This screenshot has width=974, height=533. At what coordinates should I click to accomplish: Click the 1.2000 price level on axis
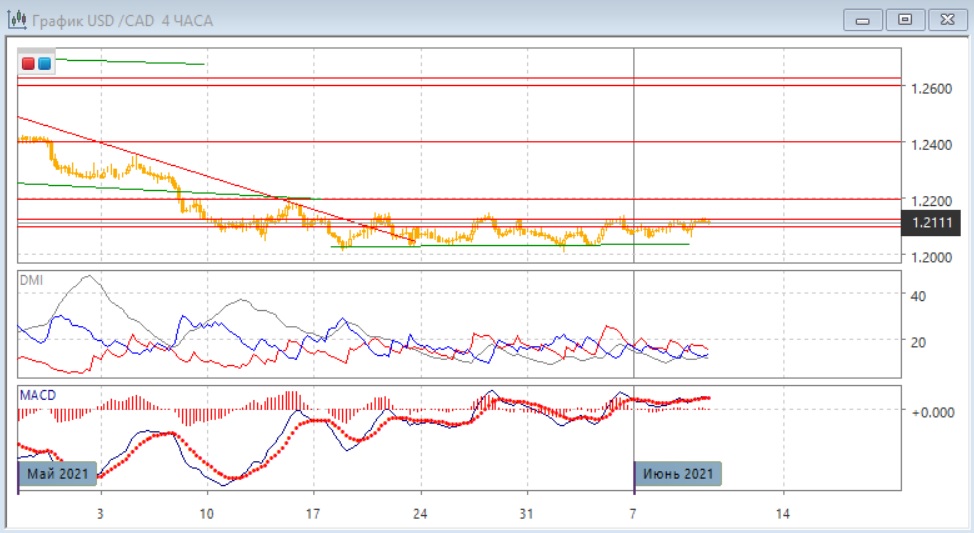pyautogui.click(x=931, y=257)
